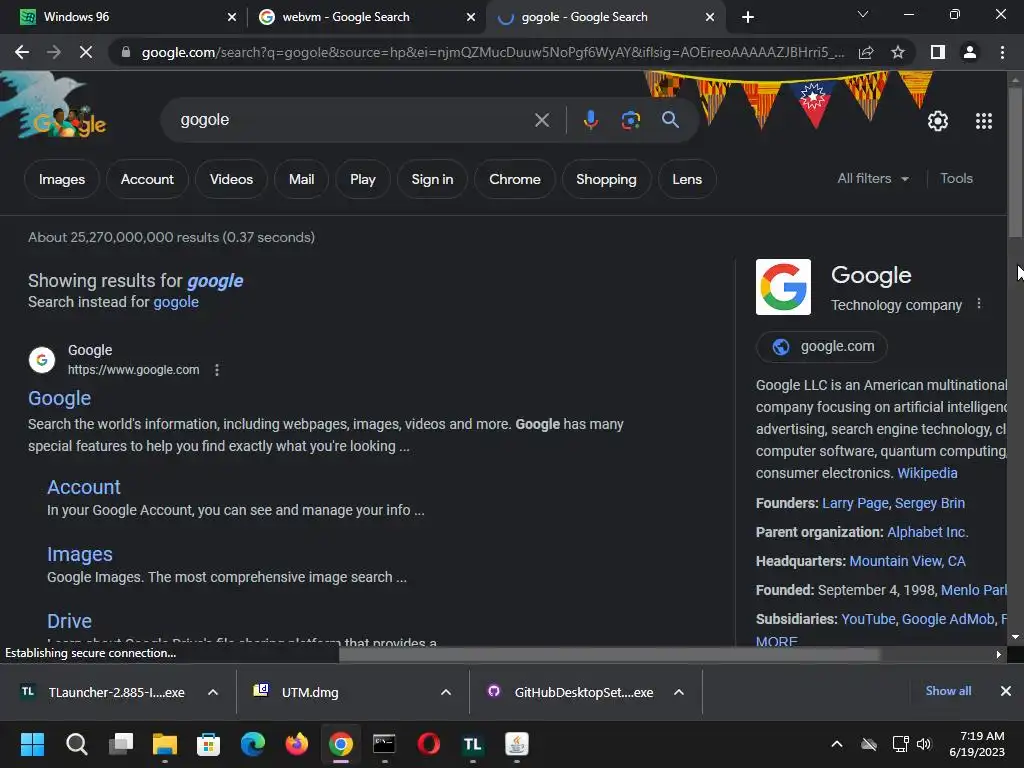Expand GitHubDesktopSetup download options chevron

pos(679,692)
